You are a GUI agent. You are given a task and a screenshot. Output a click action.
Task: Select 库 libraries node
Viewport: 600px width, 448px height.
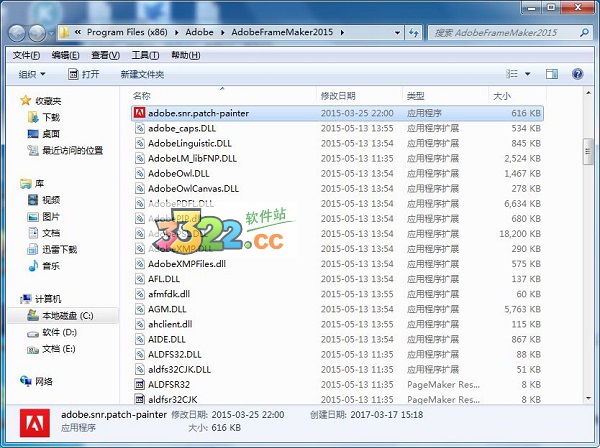coord(32,184)
